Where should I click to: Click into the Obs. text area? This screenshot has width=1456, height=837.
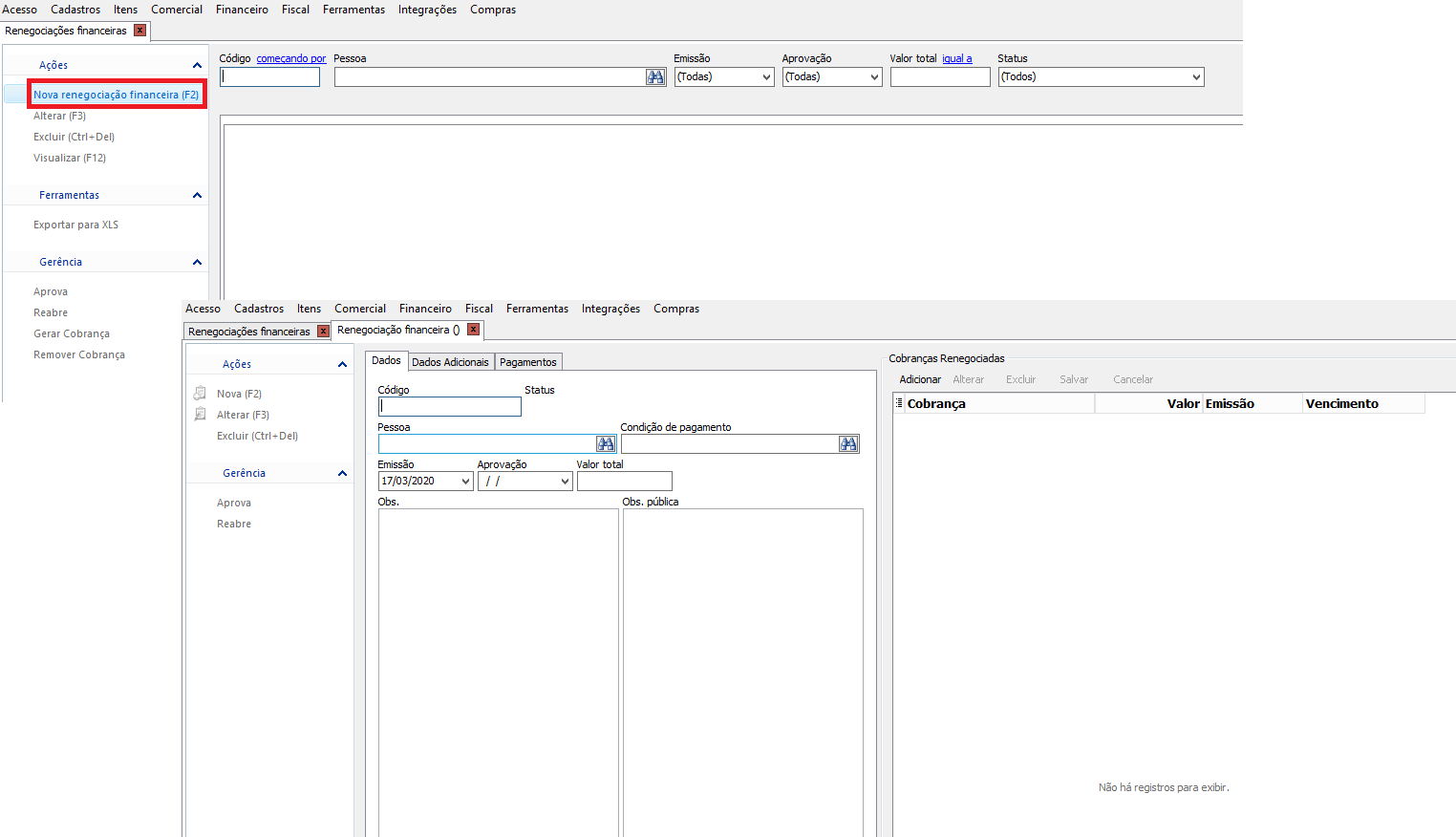[498, 673]
